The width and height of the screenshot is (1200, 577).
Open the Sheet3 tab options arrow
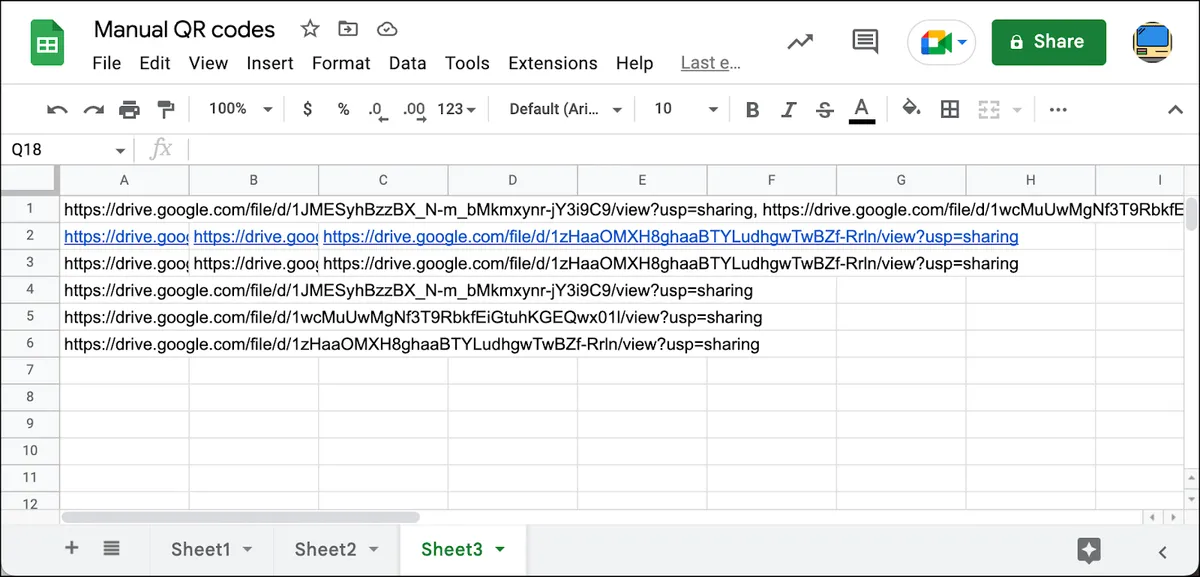500,549
